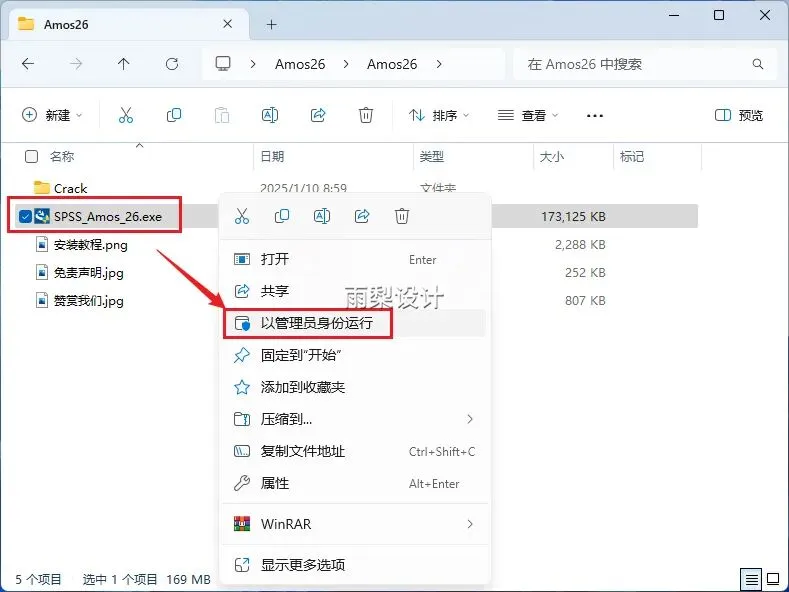
Task: Sort by the 名称 column header
Action: tap(62, 157)
